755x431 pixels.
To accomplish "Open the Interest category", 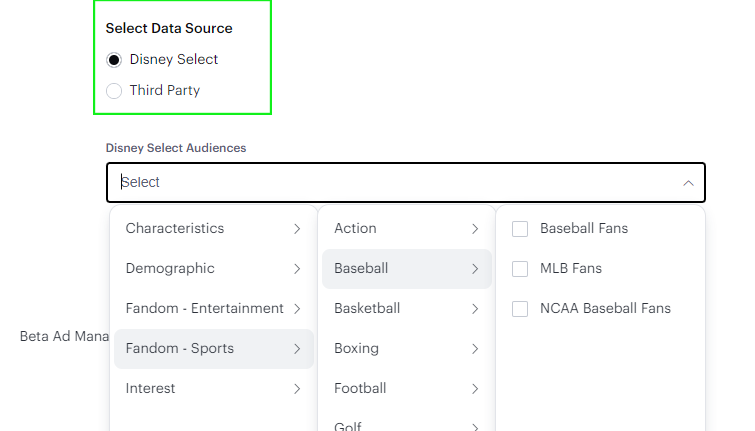I will 214,389.
